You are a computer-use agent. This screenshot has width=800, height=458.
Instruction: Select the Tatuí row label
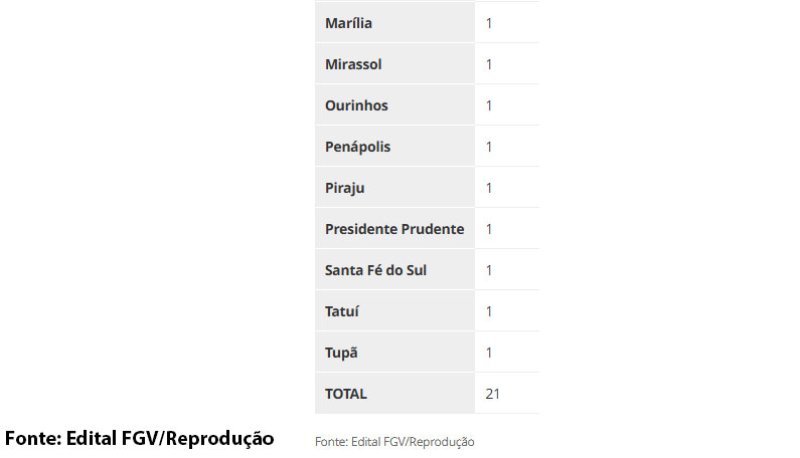(342, 311)
